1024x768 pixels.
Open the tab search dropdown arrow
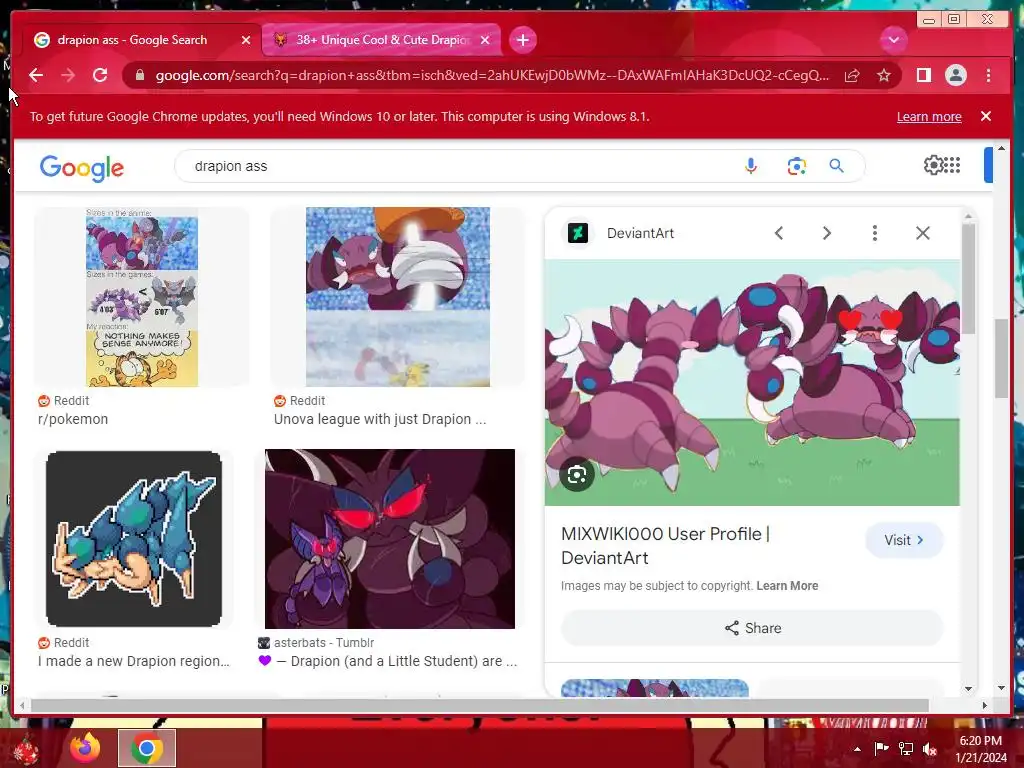(893, 40)
